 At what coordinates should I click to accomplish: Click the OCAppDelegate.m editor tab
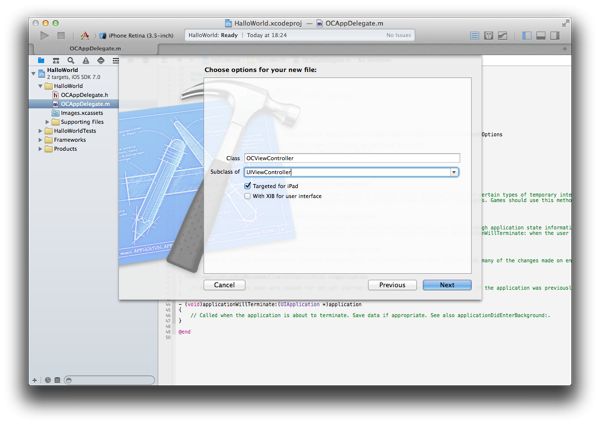point(95,49)
